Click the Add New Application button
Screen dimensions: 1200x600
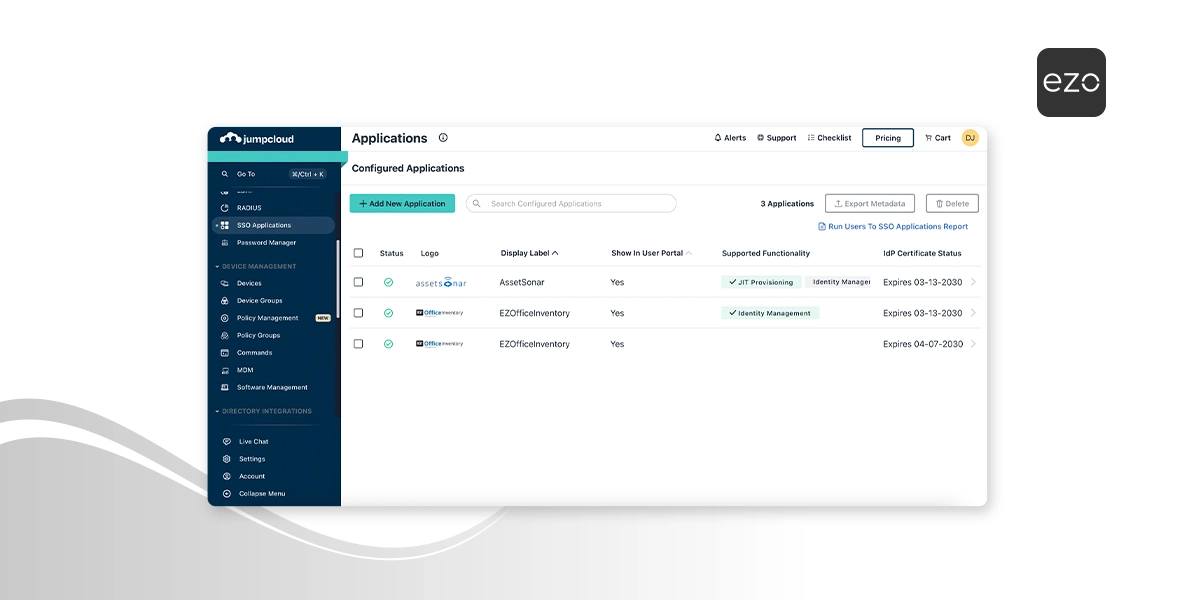[x=402, y=203]
